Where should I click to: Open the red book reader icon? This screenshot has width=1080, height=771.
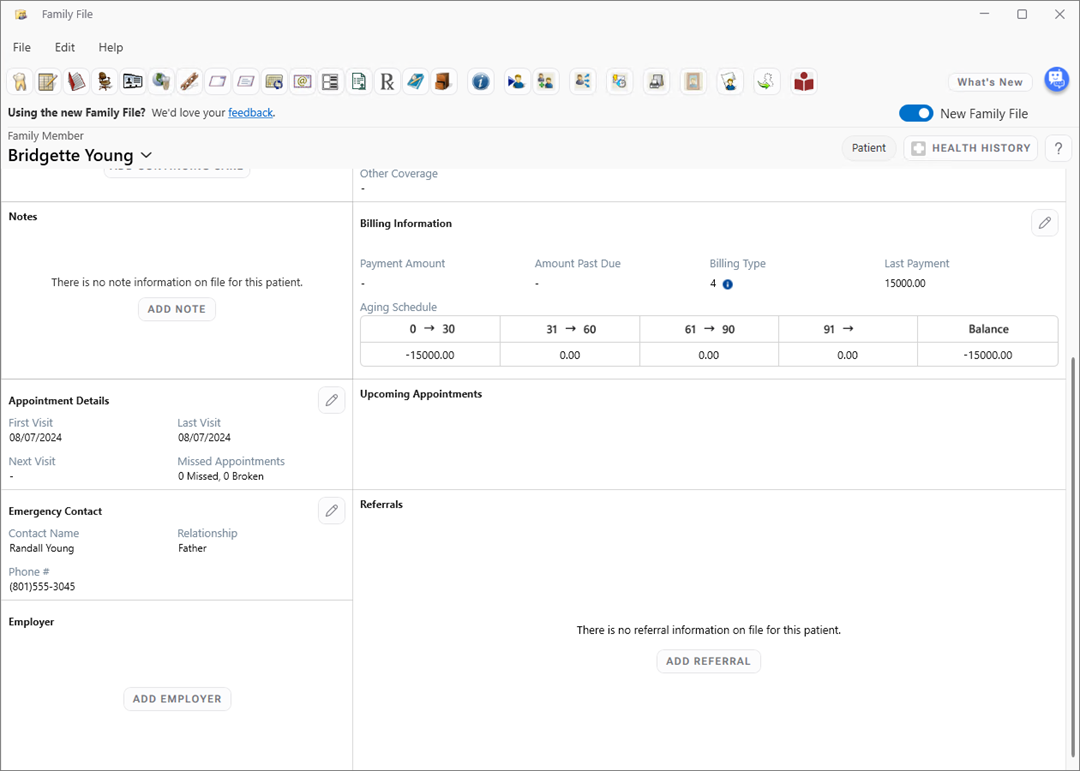pyautogui.click(x=804, y=82)
